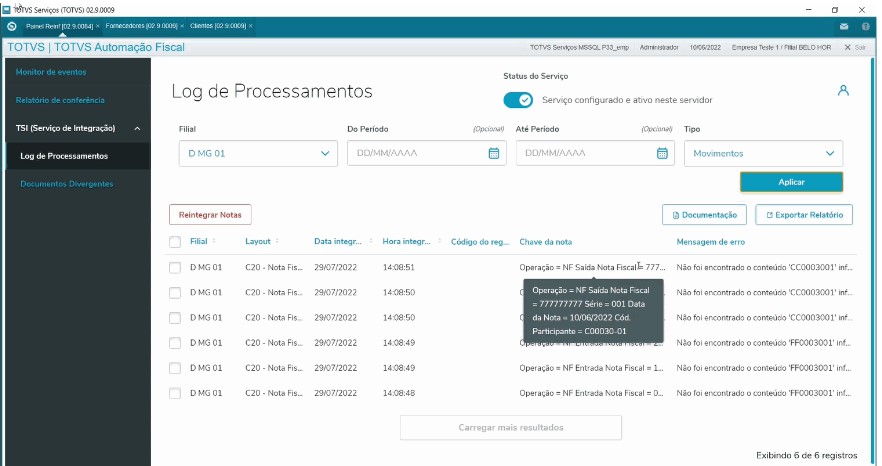The width and height of the screenshot is (882, 466).
Task: Click the Exportar Relatório button
Action: click(x=803, y=214)
